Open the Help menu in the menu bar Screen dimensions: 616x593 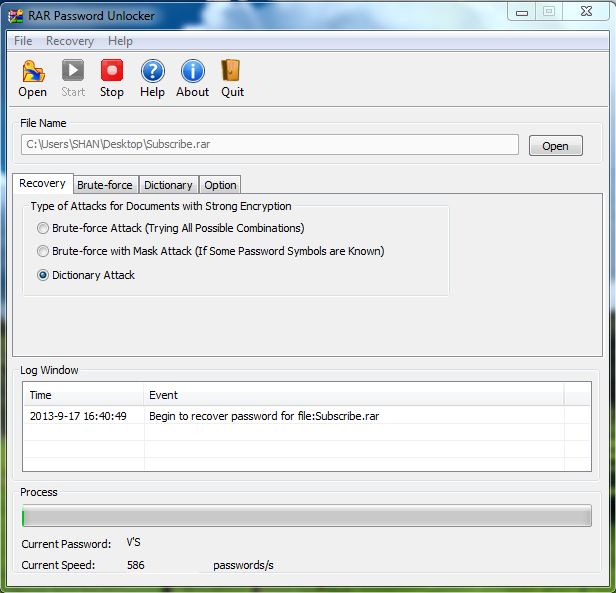click(x=120, y=41)
